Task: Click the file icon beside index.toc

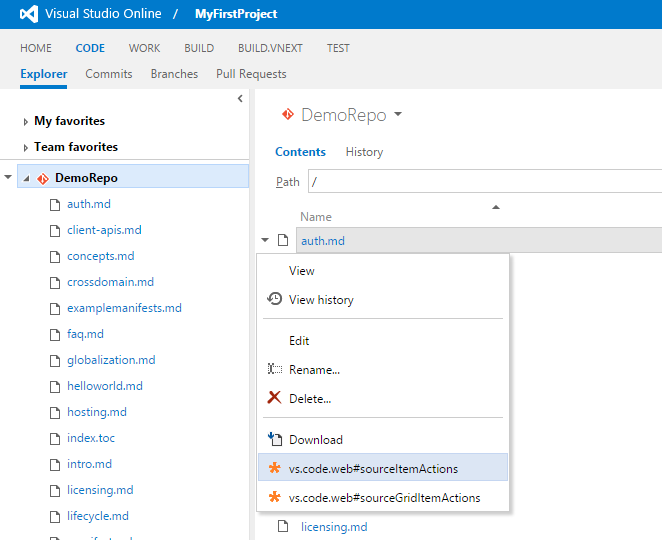Action: pos(55,439)
